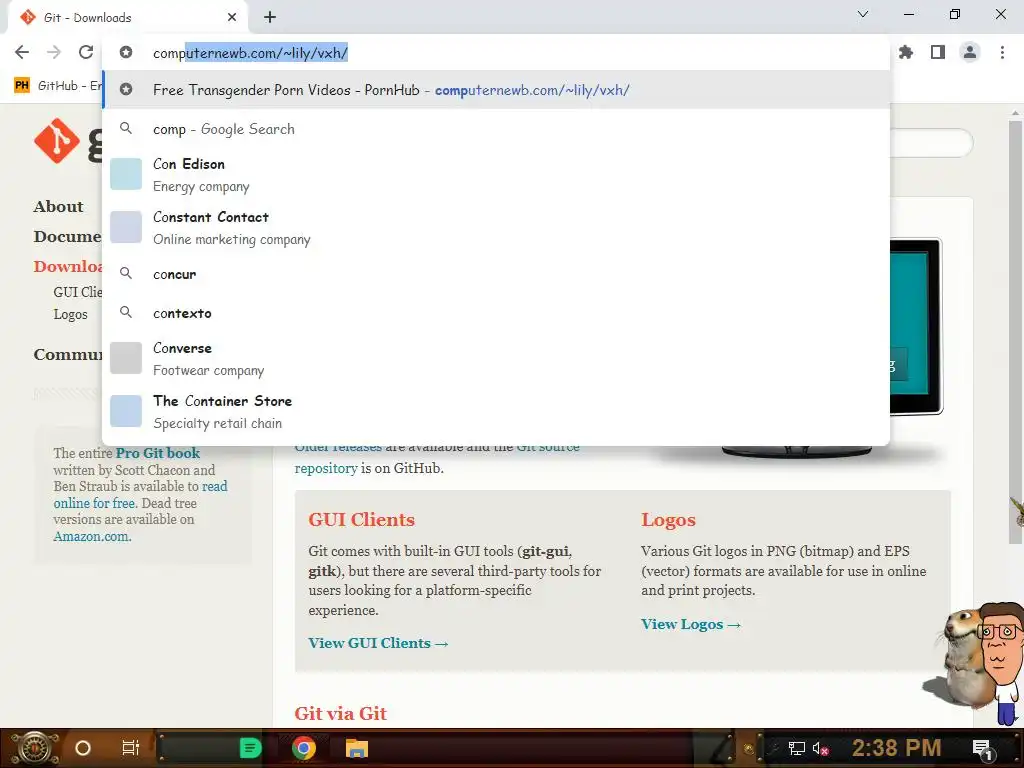Open File Explorer from the taskbar
The height and width of the screenshot is (768, 1024).
357,748
